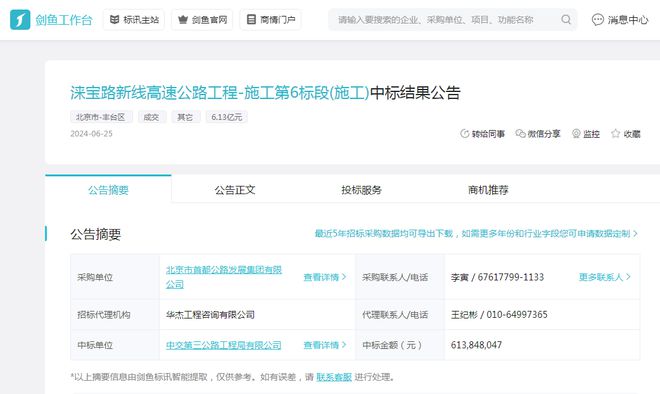
Task: Click the 联系客服 link
Action: [334, 377]
